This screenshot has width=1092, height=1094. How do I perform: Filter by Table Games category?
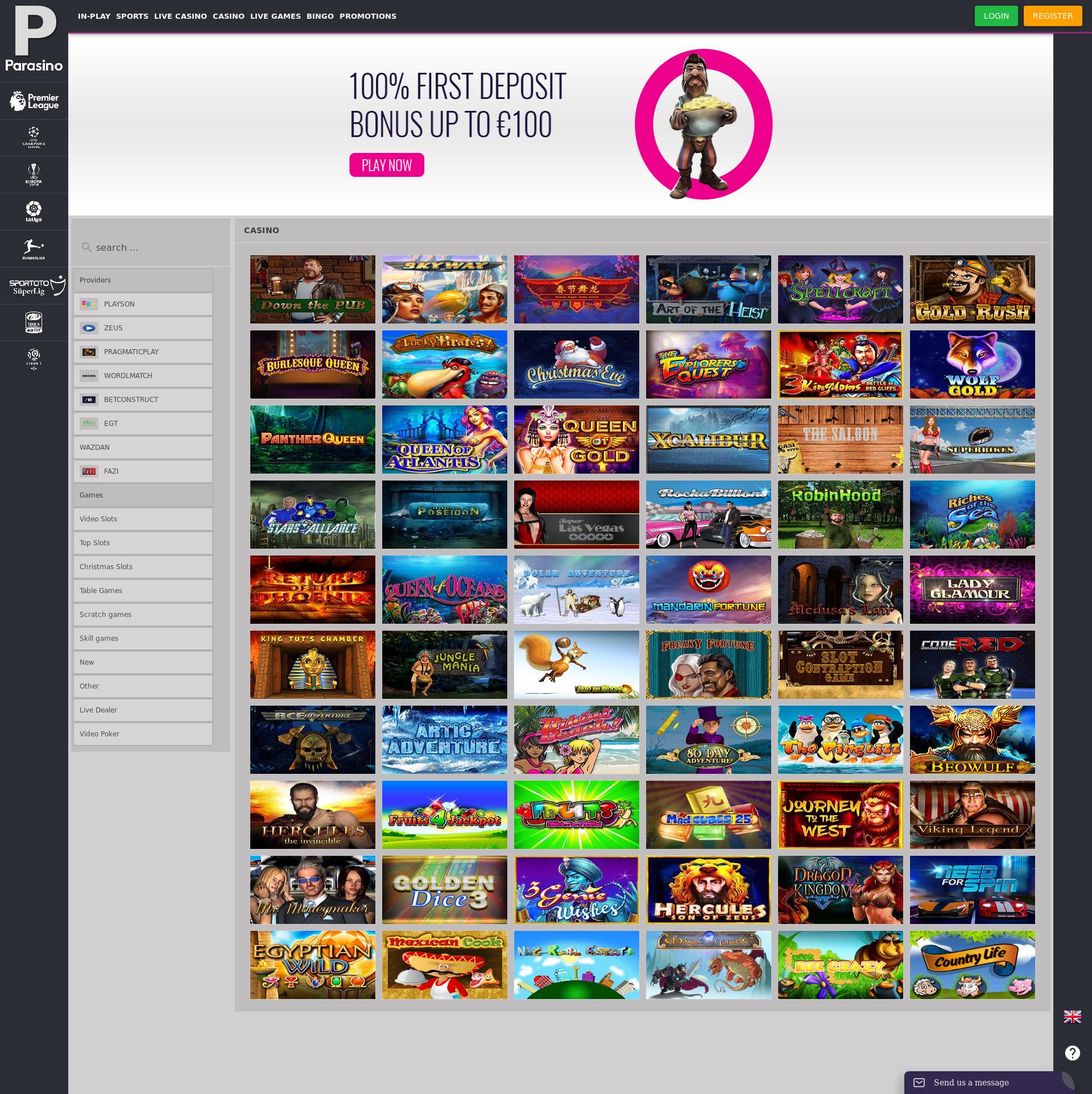click(x=143, y=591)
